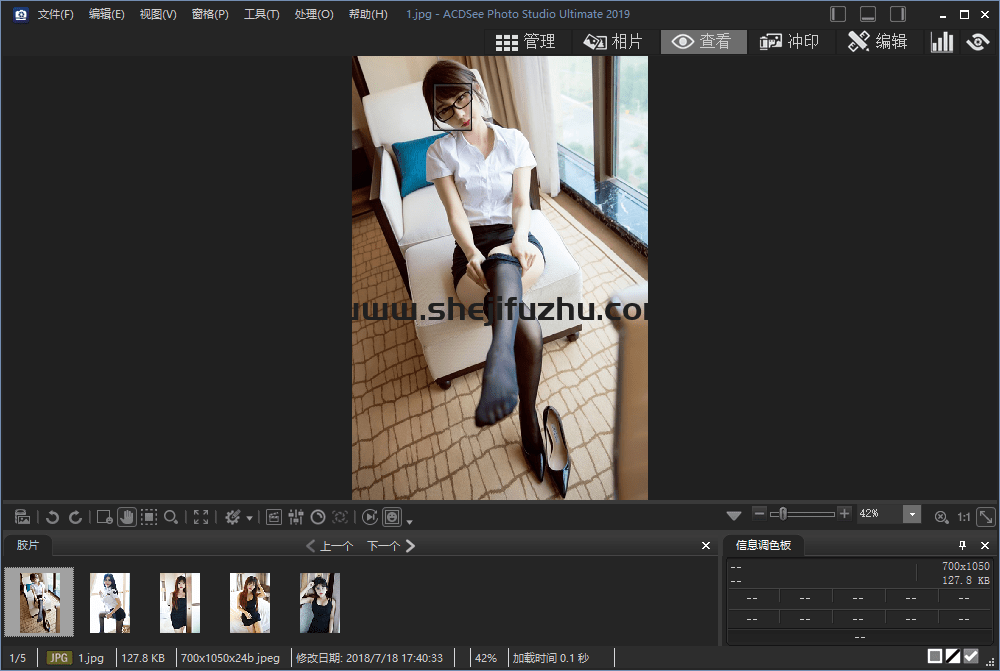
Task: Open the 文件(F) menu
Action: pyautogui.click(x=55, y=14)
